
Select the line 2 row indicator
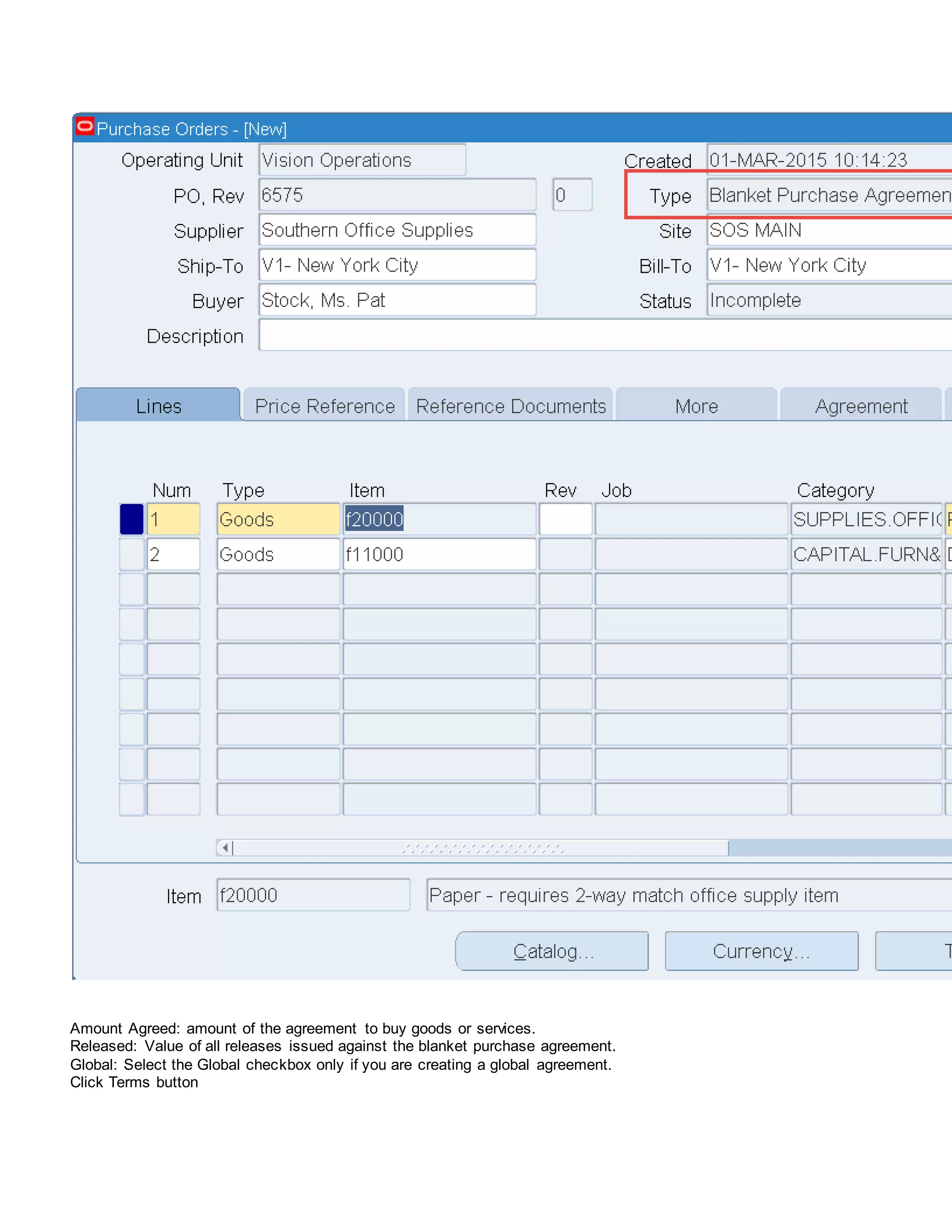pos(132,554)
